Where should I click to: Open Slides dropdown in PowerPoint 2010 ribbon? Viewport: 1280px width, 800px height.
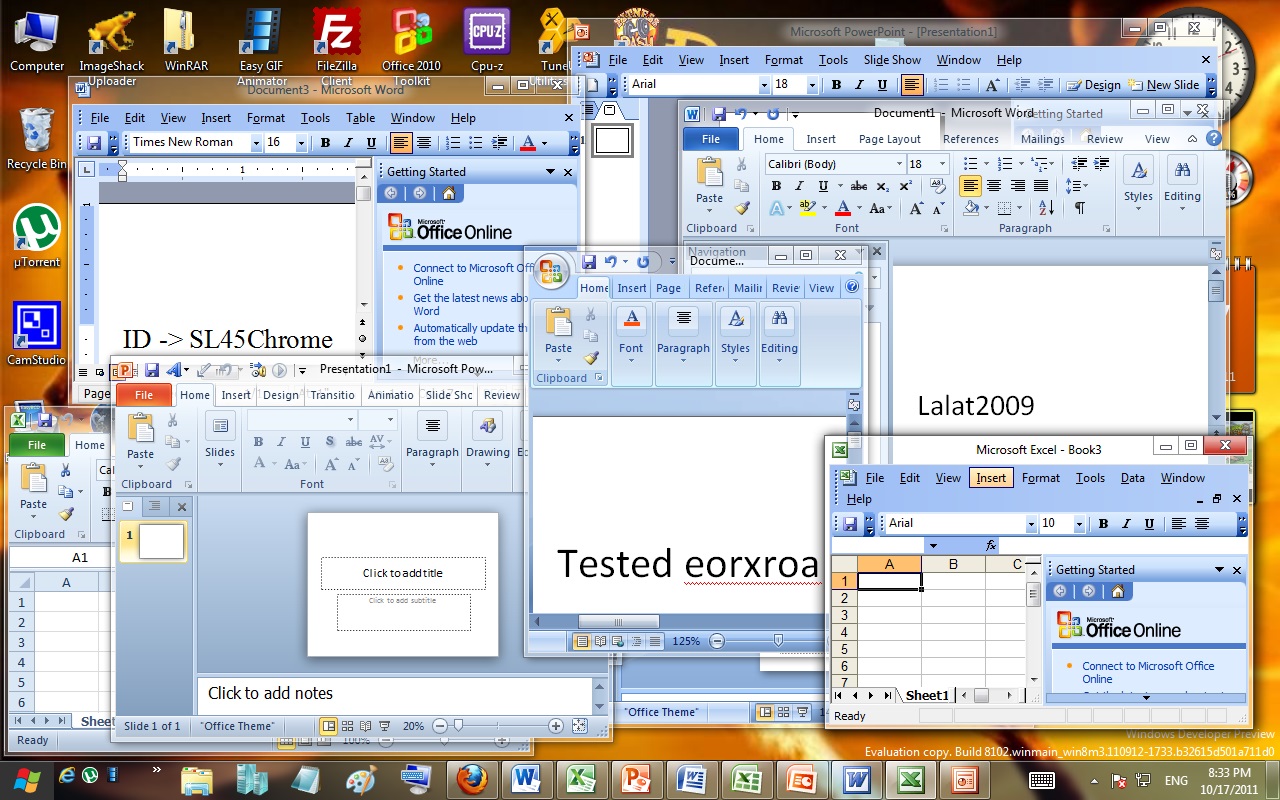tap(220, 440)
